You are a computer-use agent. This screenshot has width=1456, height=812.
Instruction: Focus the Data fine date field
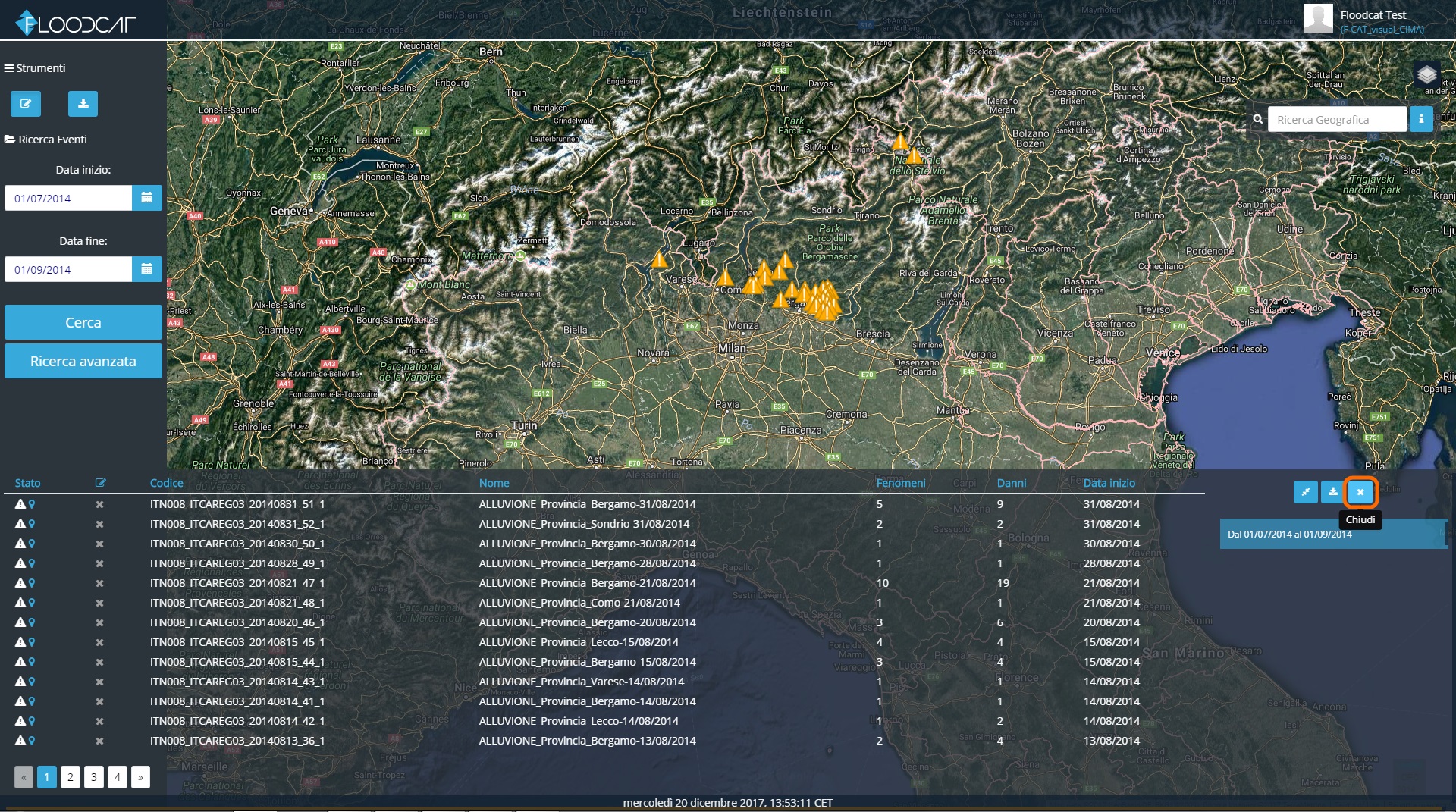(x=68, y=269)
